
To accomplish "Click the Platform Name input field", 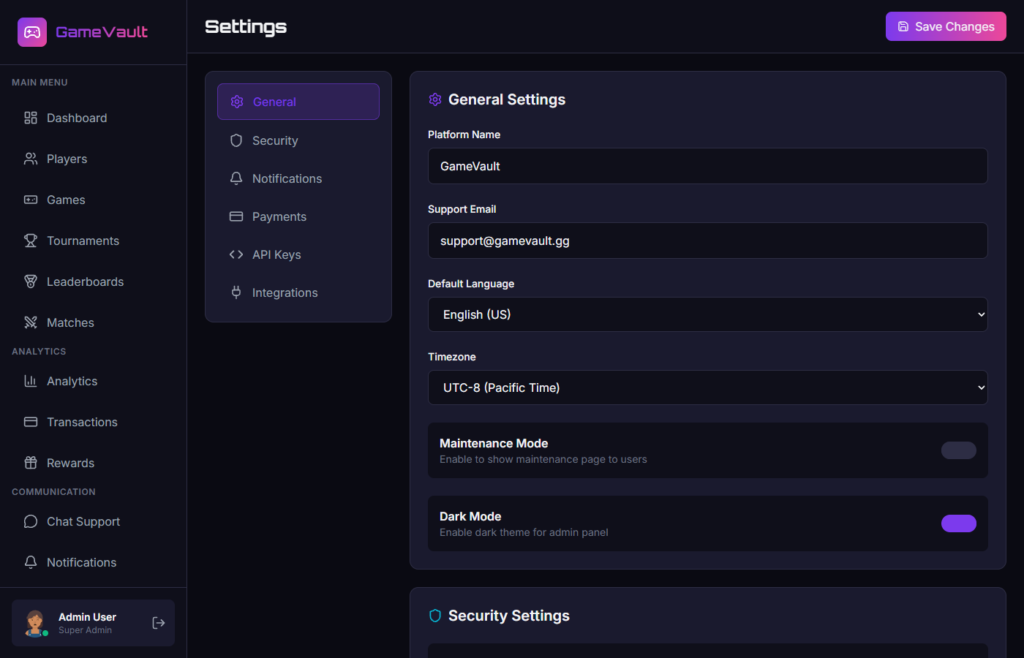I will [707, 166].
